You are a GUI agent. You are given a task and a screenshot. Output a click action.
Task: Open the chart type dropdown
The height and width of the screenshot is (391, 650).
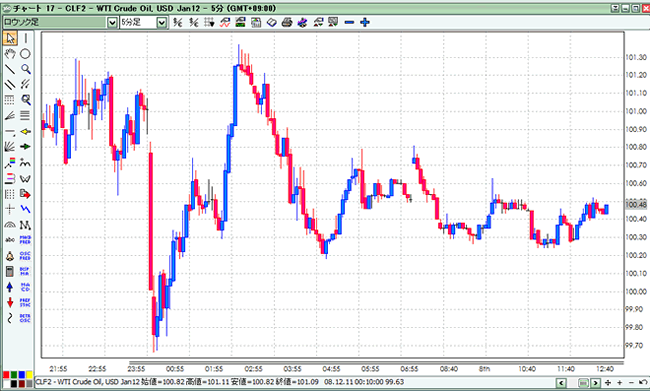(x=112, y=22)
